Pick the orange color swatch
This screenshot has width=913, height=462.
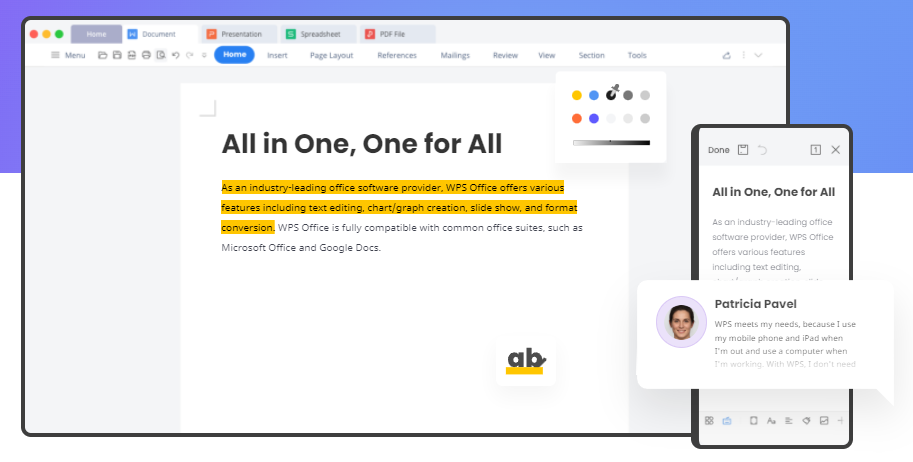tap(576, 118)
